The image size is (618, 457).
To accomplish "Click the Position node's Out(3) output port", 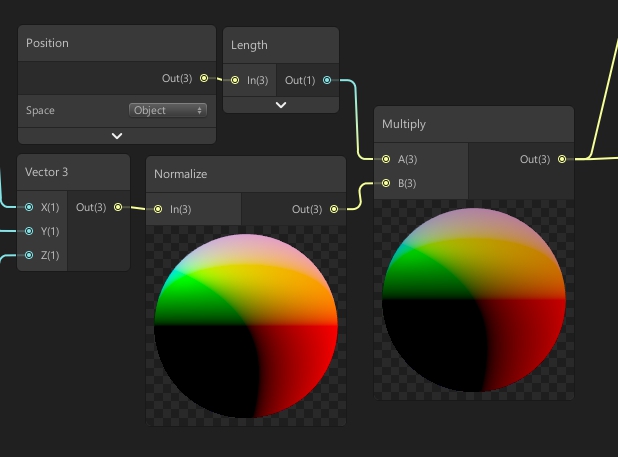I will click(204, 78).
